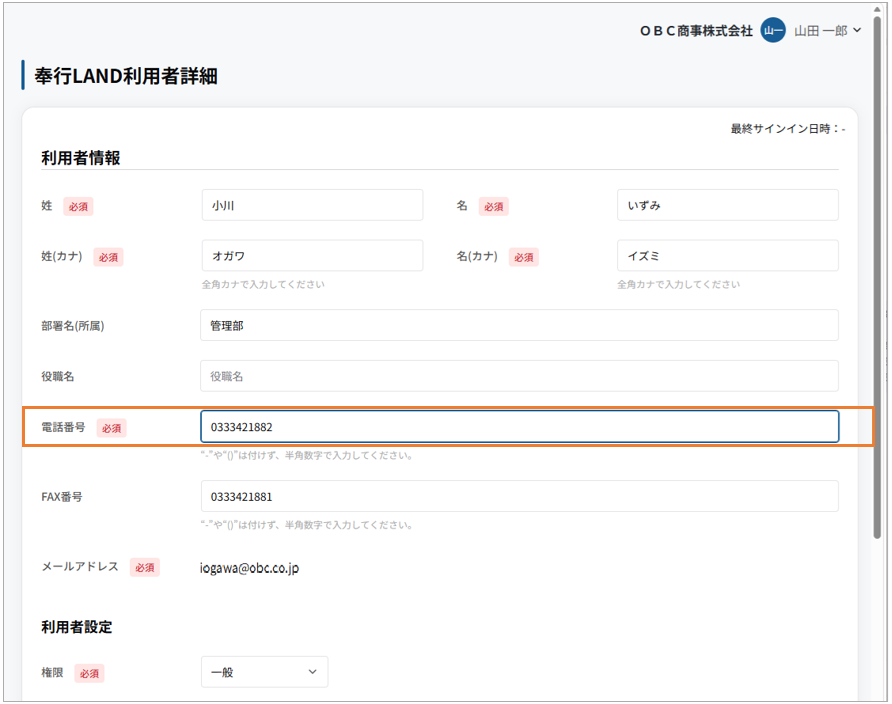The image size is (892, 704).
Task: Click the FAX番号 label
Action: (61, 497)
